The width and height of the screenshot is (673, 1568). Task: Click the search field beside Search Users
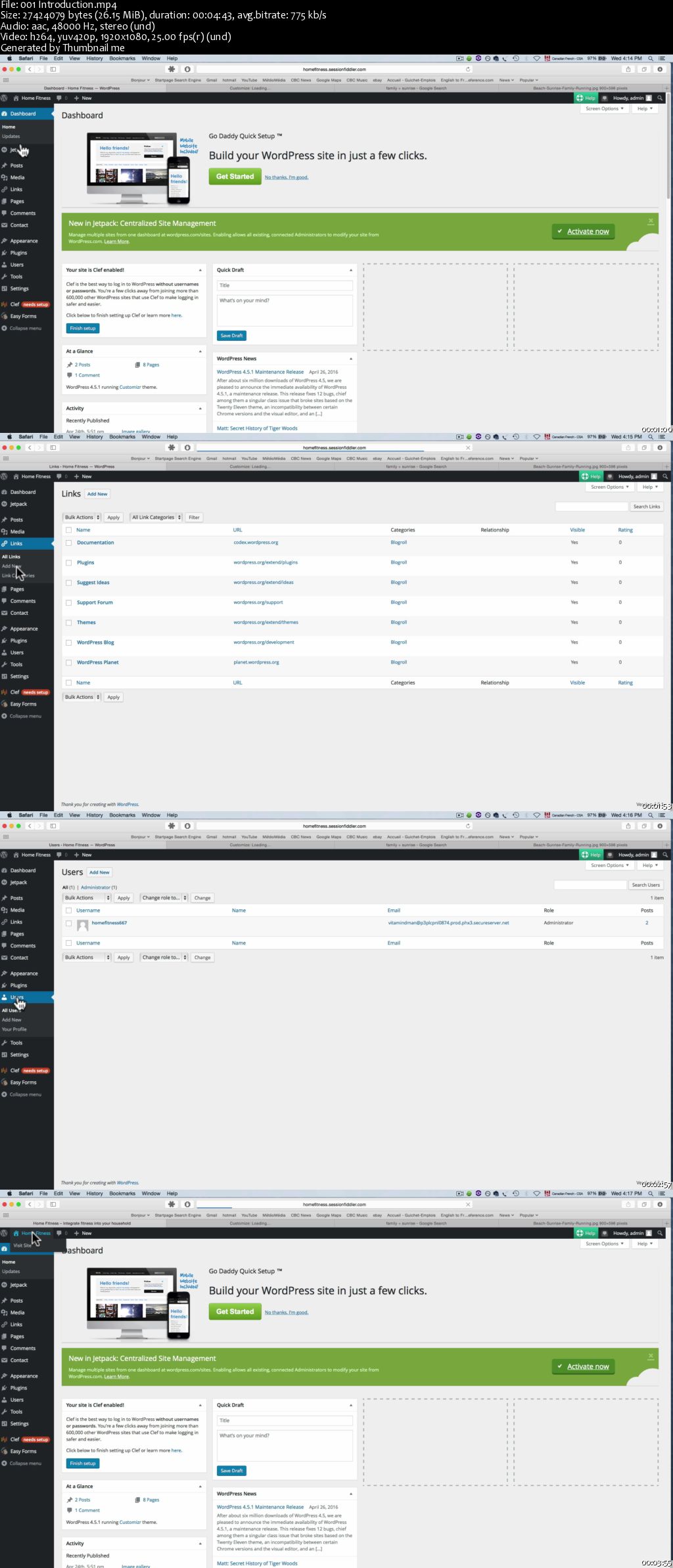coord(590,885)
